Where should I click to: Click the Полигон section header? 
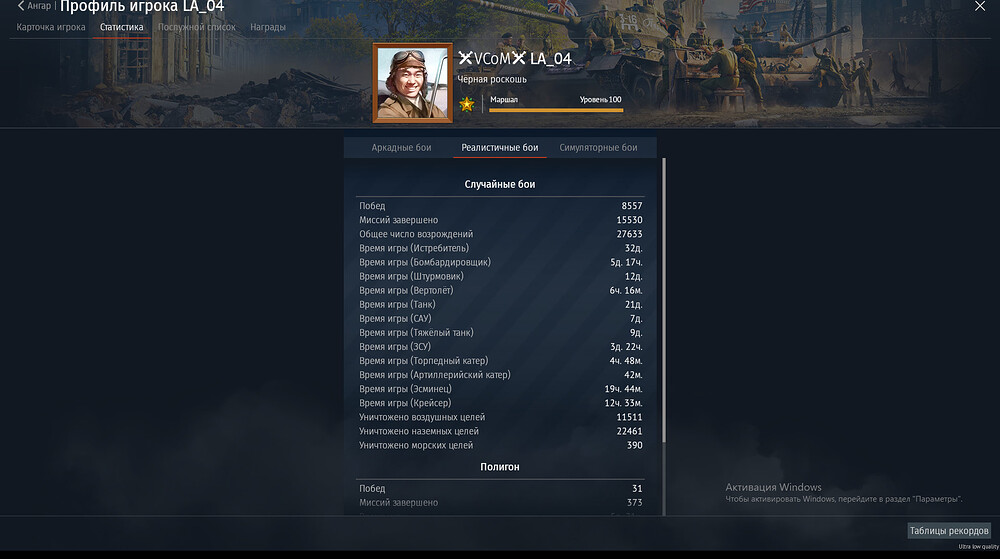(499, 467)
